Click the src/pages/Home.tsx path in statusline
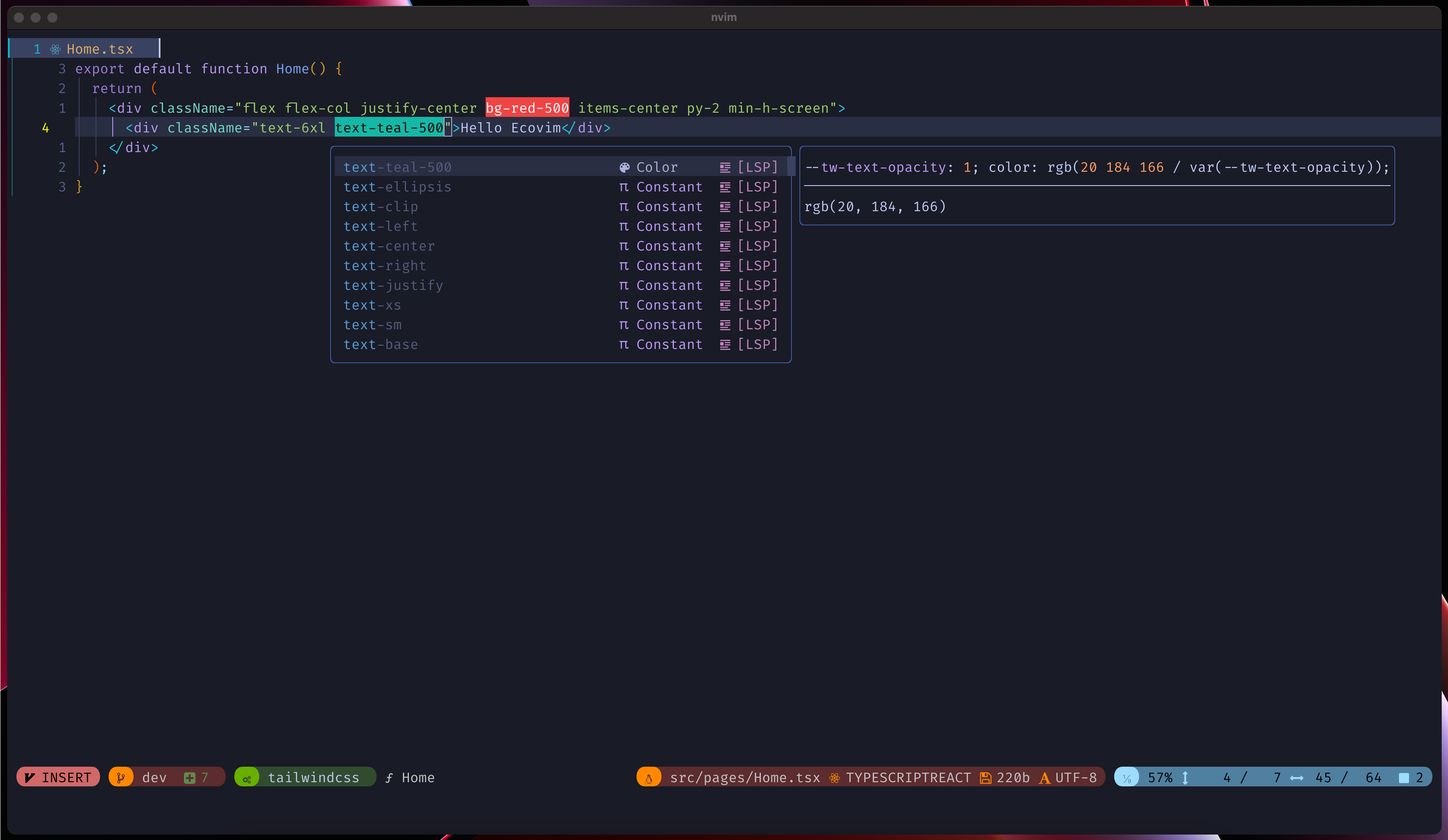The width and height of the screenshot is (1448, 840). pyautogui.click(x=745, y=778)
